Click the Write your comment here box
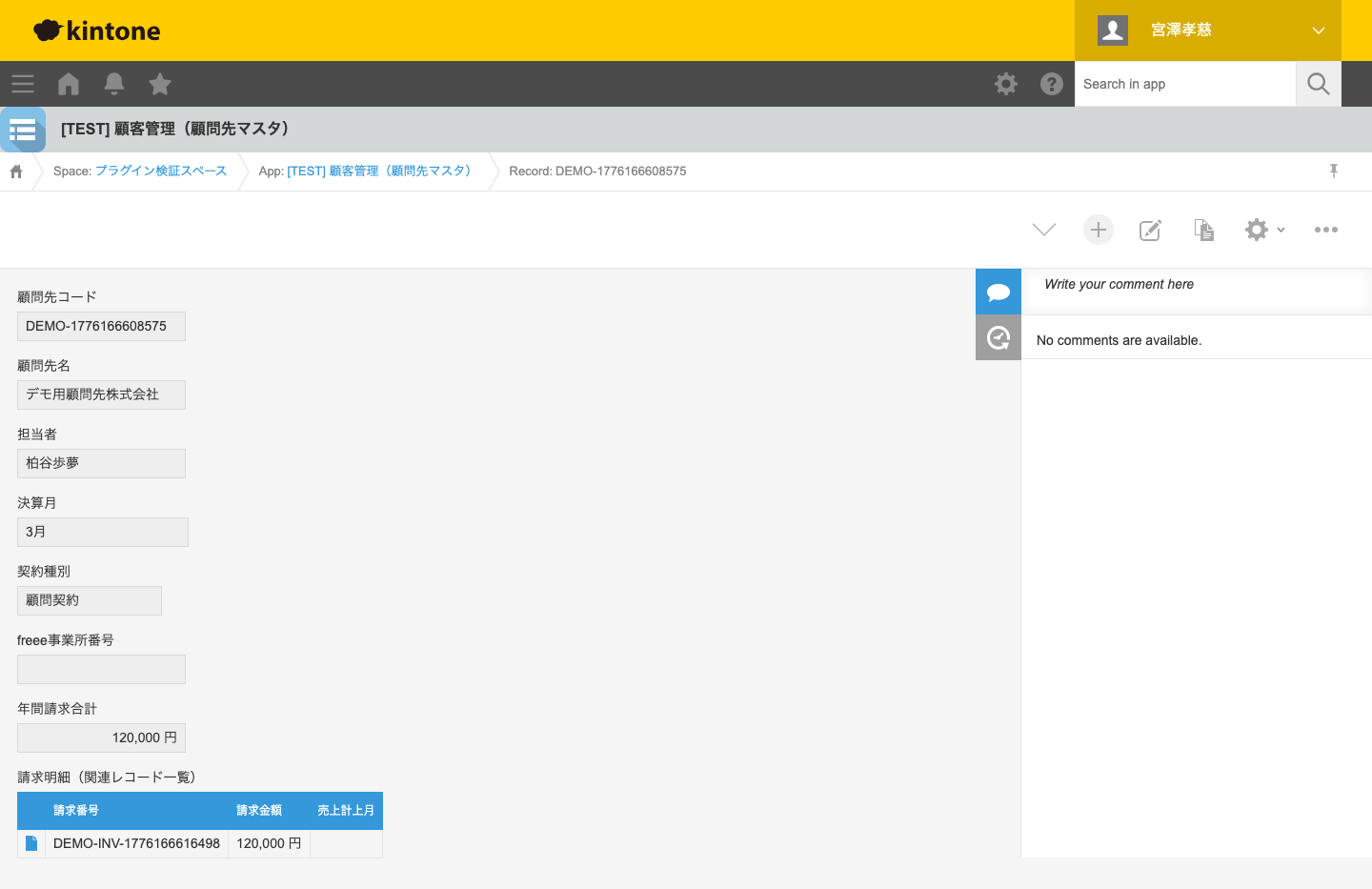 tap(1200, 285)
